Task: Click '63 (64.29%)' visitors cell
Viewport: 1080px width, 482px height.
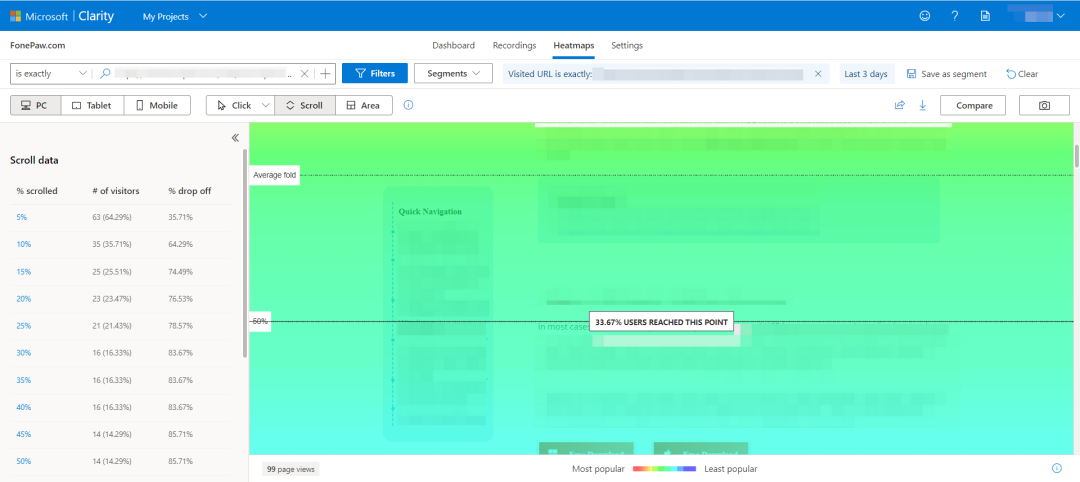Action: [x=112, y=217]
